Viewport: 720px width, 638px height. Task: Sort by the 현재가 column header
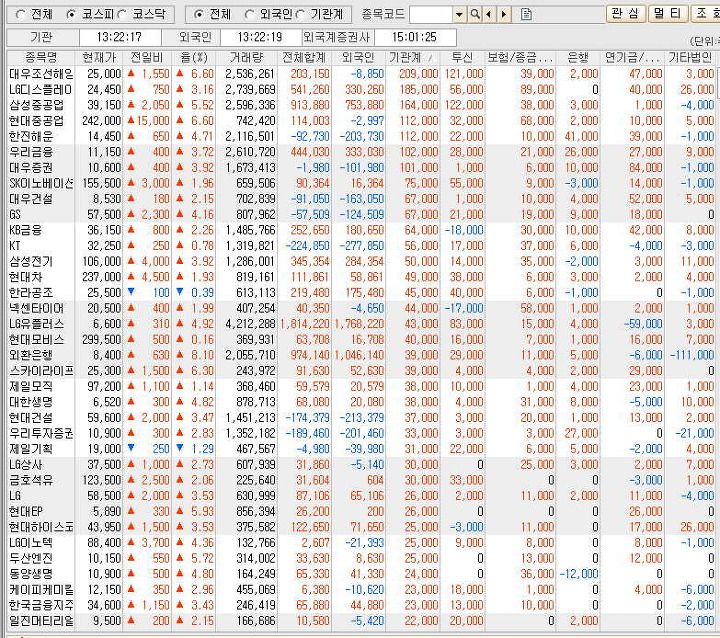point(99,57)
